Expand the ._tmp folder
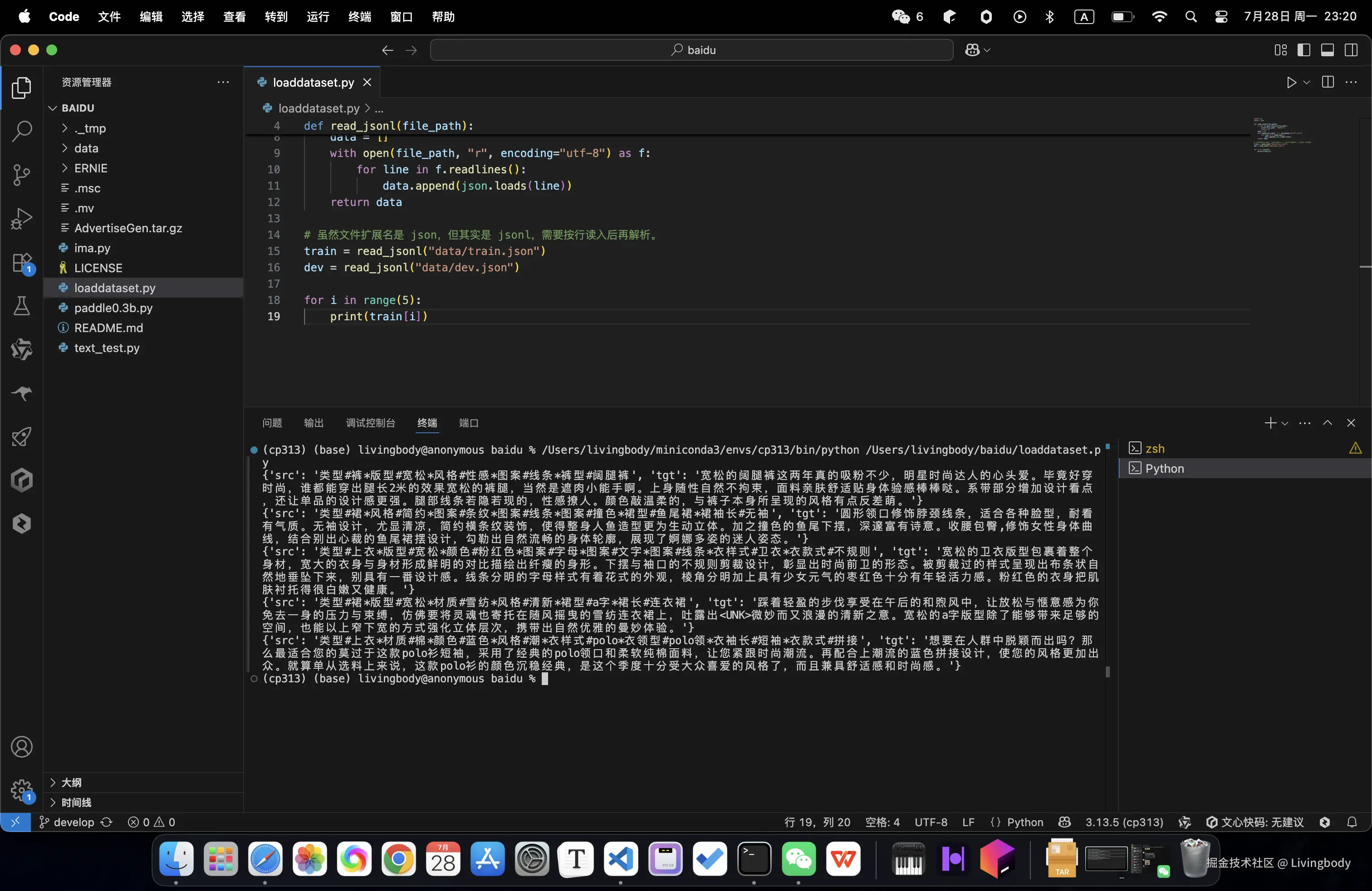The height and width of the screenshot is (891, 1372). (143, 128)
